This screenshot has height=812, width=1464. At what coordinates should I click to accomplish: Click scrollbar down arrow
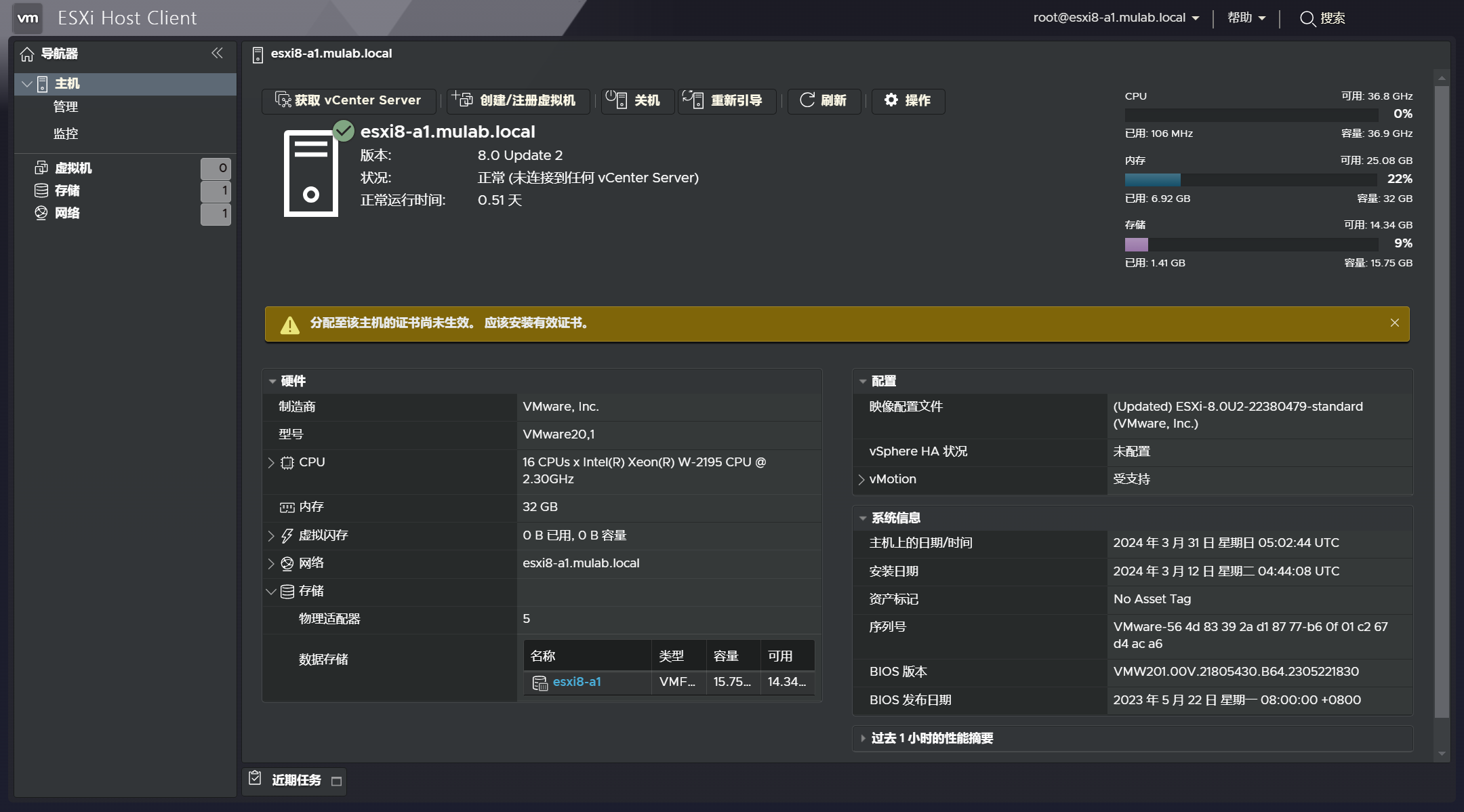point(1442,754)
